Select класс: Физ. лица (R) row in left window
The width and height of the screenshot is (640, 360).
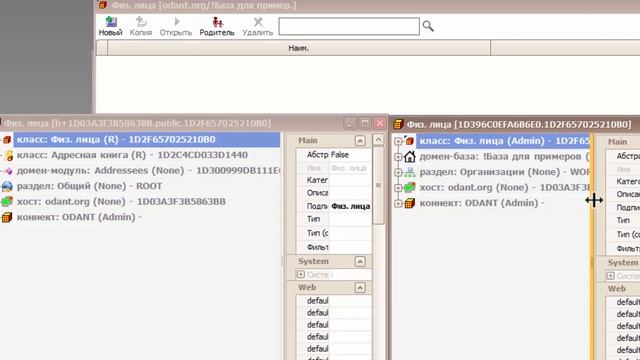point(147,140)
